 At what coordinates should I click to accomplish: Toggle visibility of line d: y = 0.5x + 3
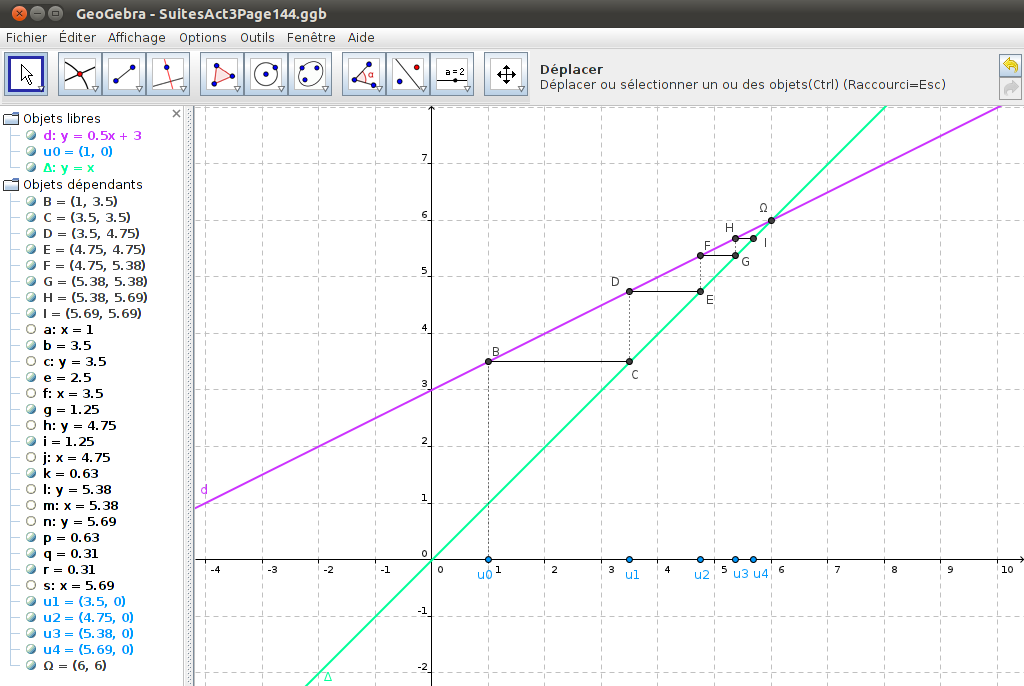pos(31,135)
